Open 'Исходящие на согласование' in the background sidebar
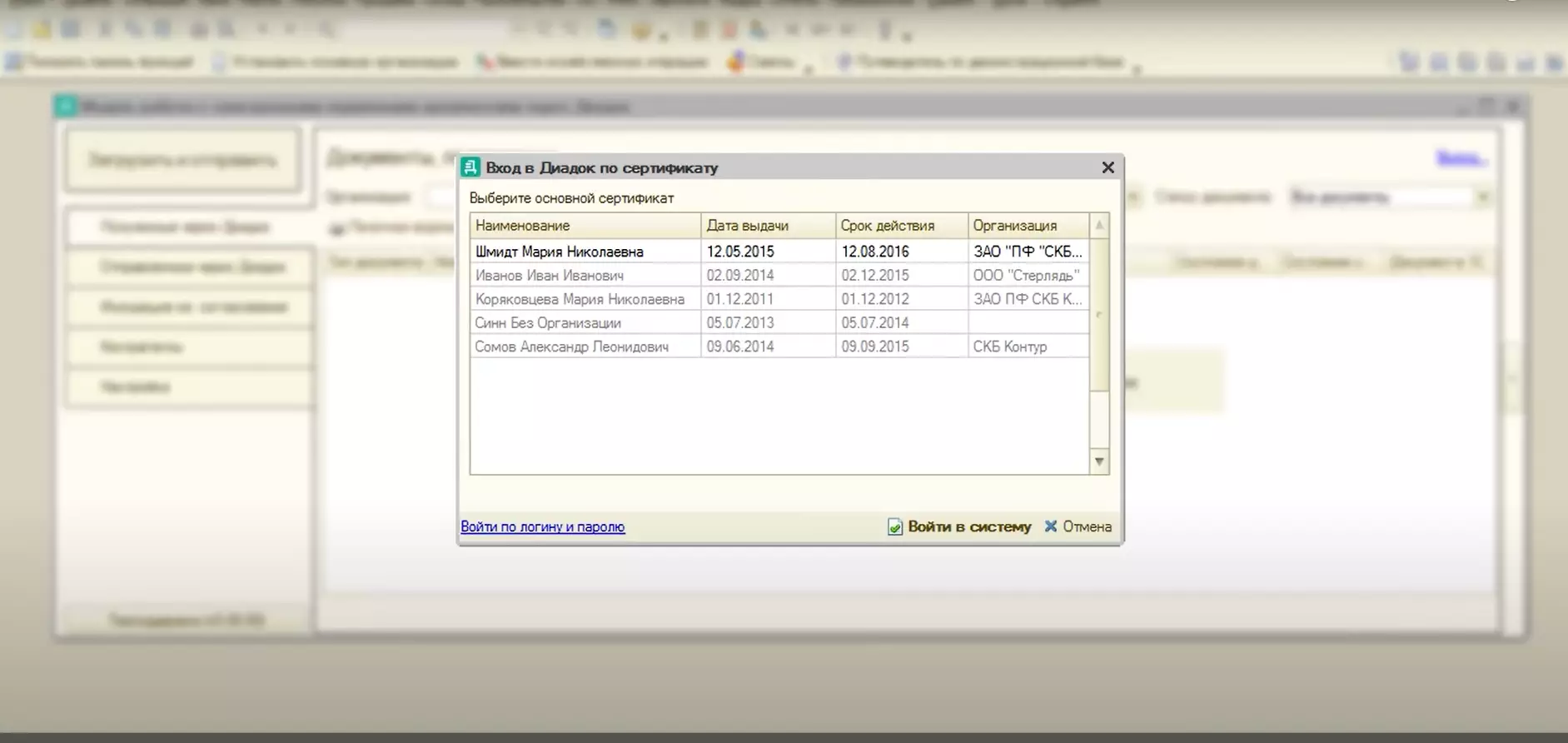1568x743 pixels. coord(190,307)
